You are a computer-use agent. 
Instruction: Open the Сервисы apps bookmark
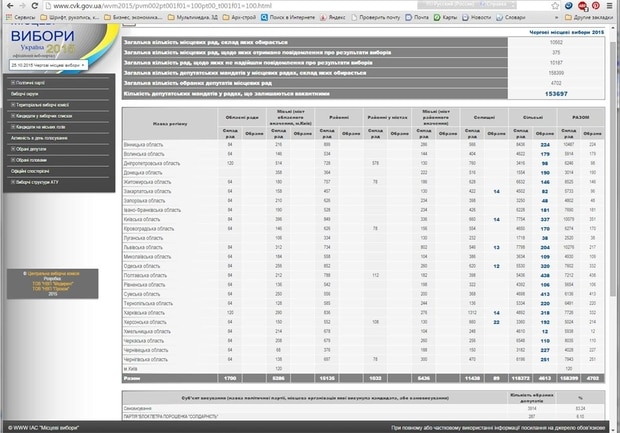(x=20, y=18)
